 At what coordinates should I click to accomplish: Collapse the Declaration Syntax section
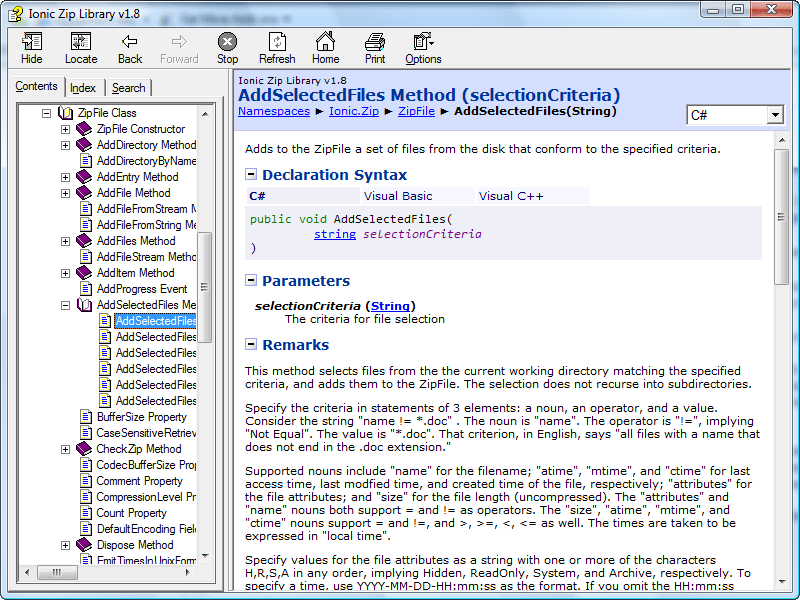coord(250,174)
